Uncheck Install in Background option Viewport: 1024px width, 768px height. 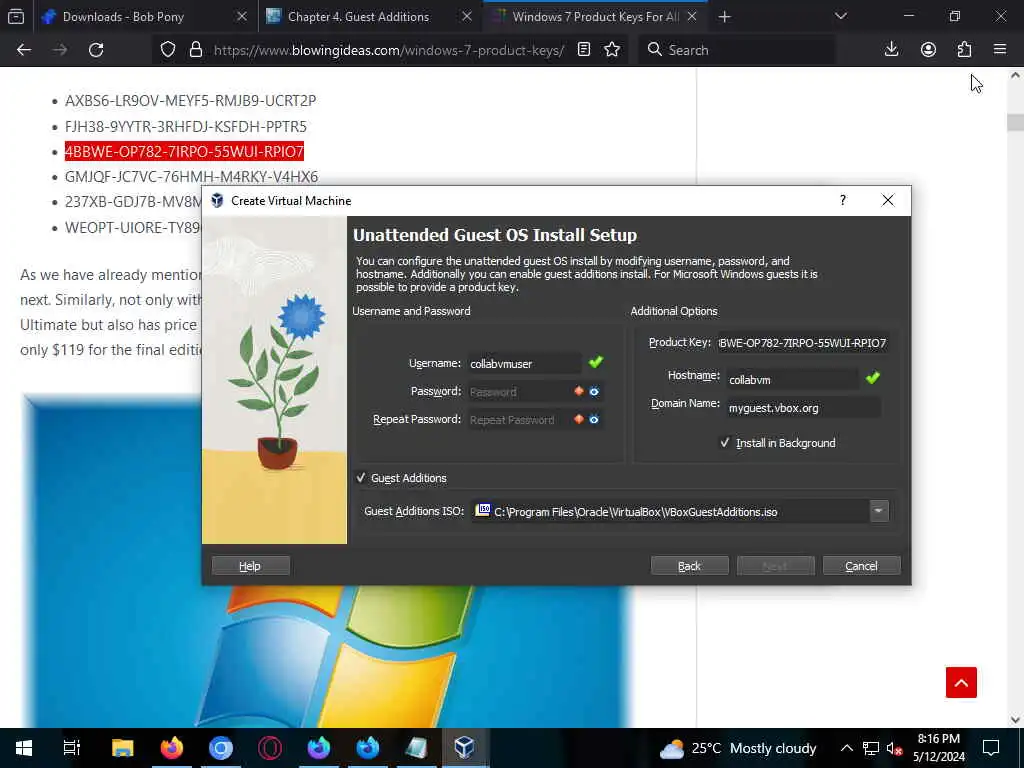click(x=724, y=443)
